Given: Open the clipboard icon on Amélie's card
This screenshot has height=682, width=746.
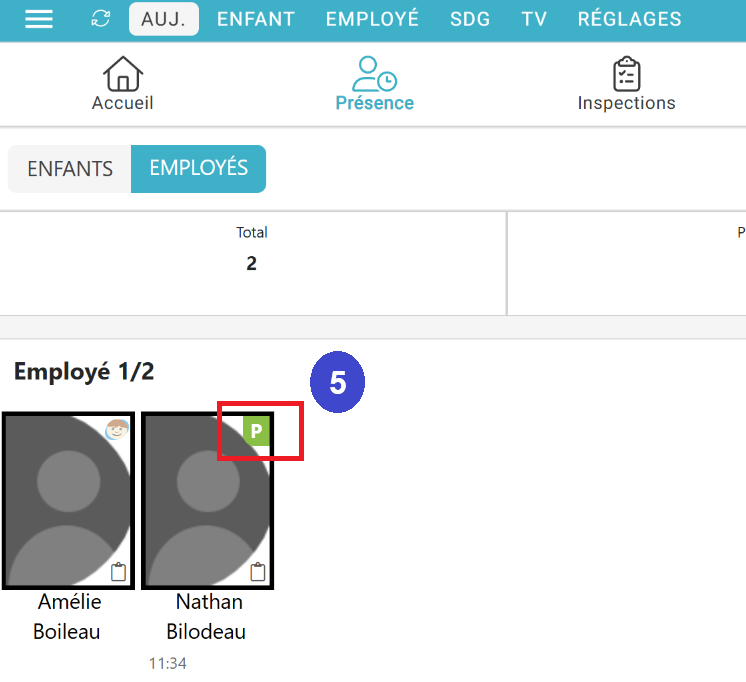Looking at the screenshot, I should (x=119, y=572).
